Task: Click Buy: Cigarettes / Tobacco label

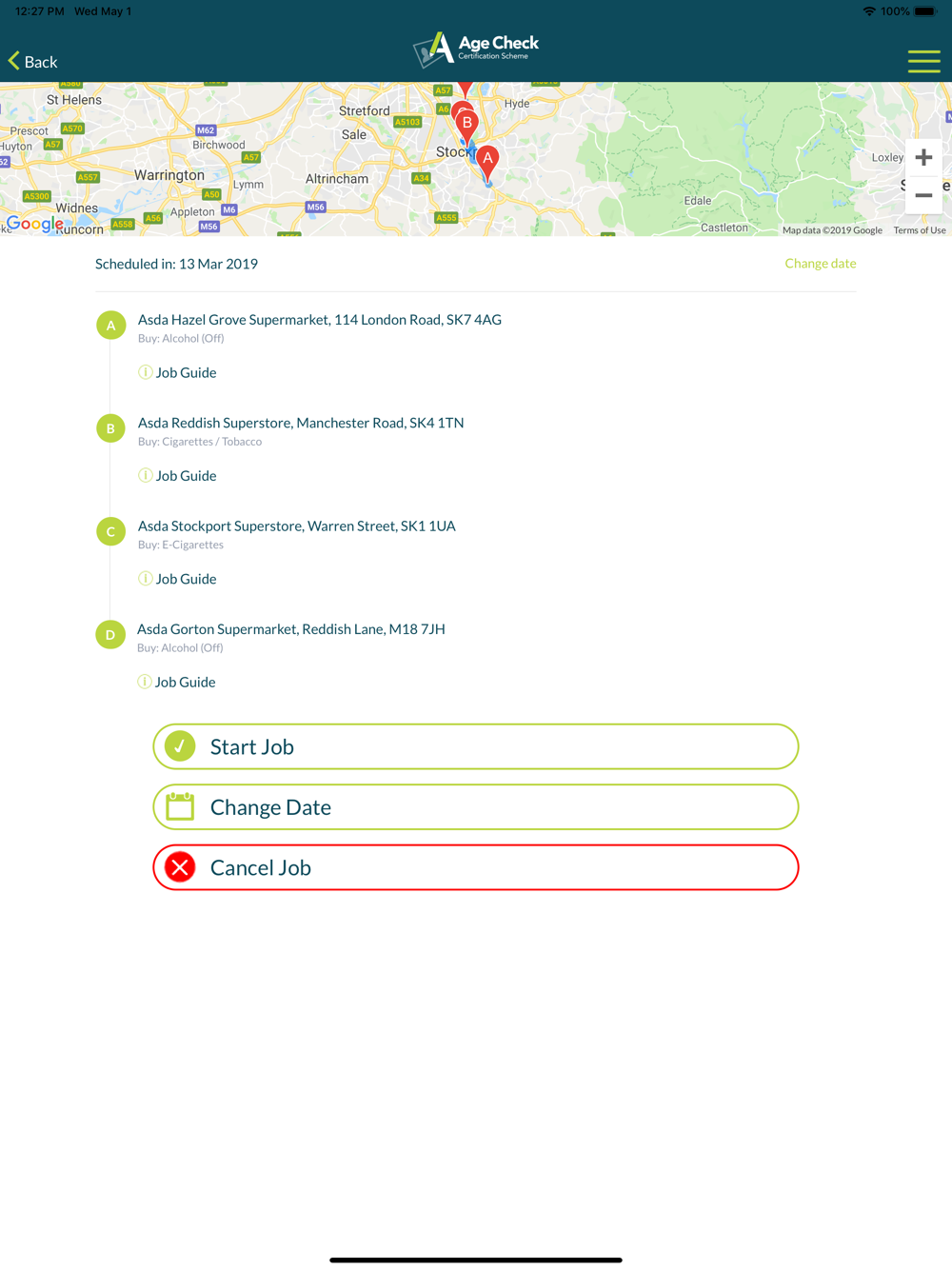Action: point(200,442)
